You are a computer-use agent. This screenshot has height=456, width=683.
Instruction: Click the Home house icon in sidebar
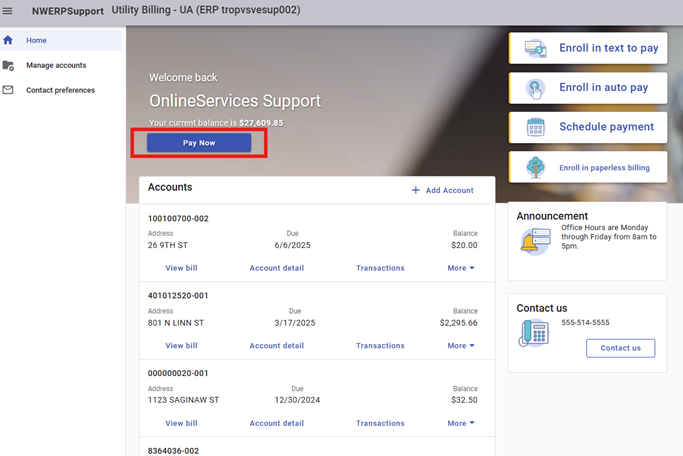click(8, 40)
